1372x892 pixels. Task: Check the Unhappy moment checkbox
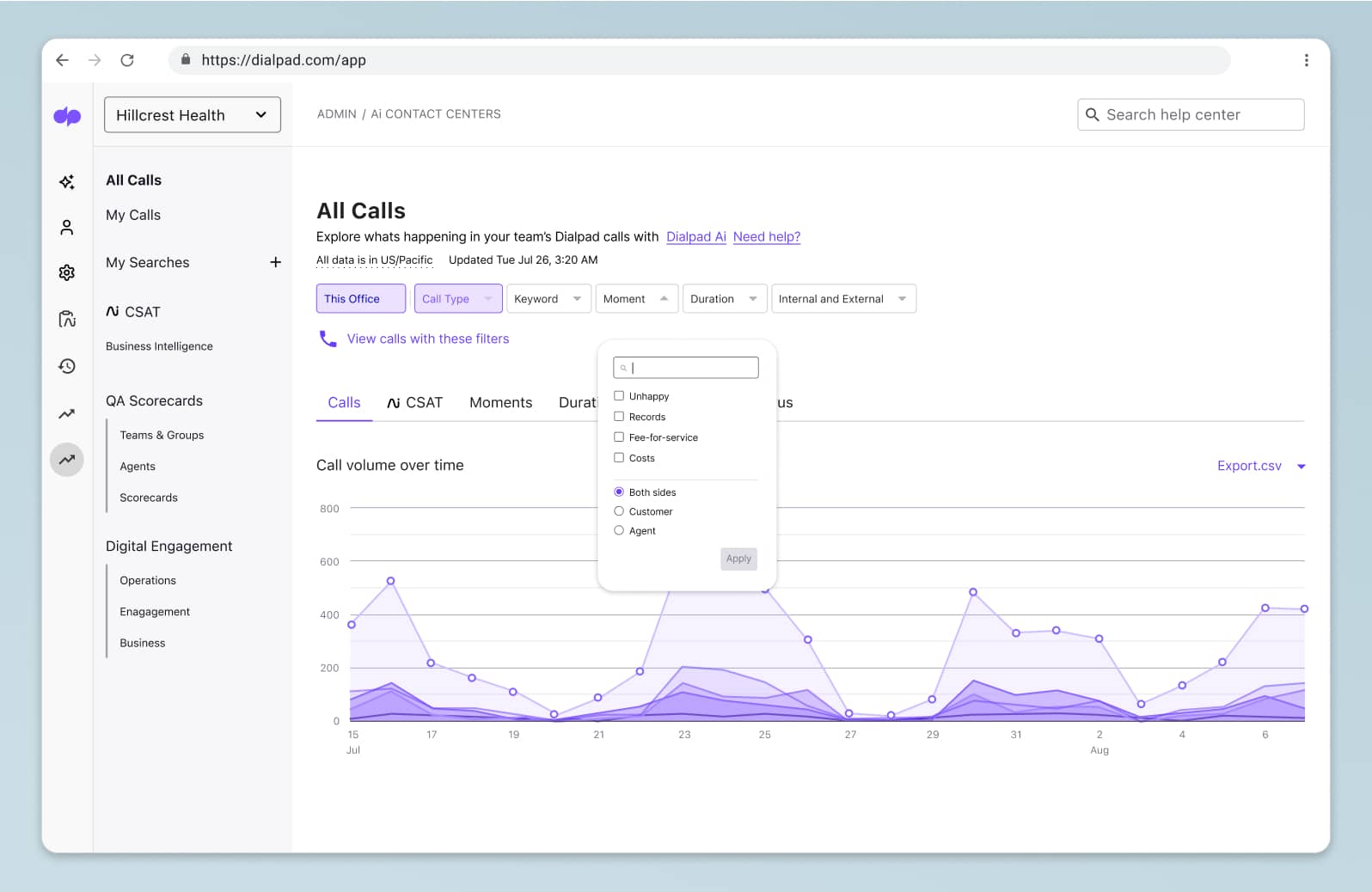619,396
